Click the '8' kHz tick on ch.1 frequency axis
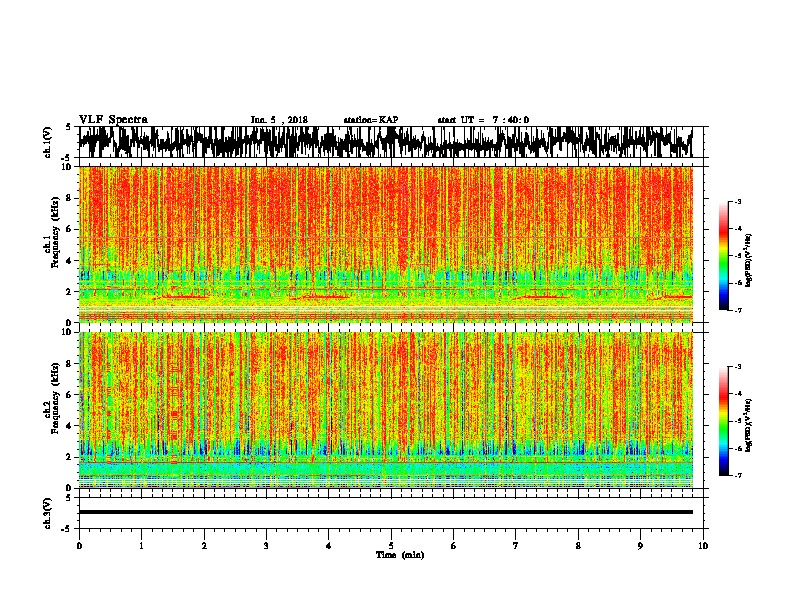Image resolution: width=792 pixels, height=612 pixels. click(70, 198)
